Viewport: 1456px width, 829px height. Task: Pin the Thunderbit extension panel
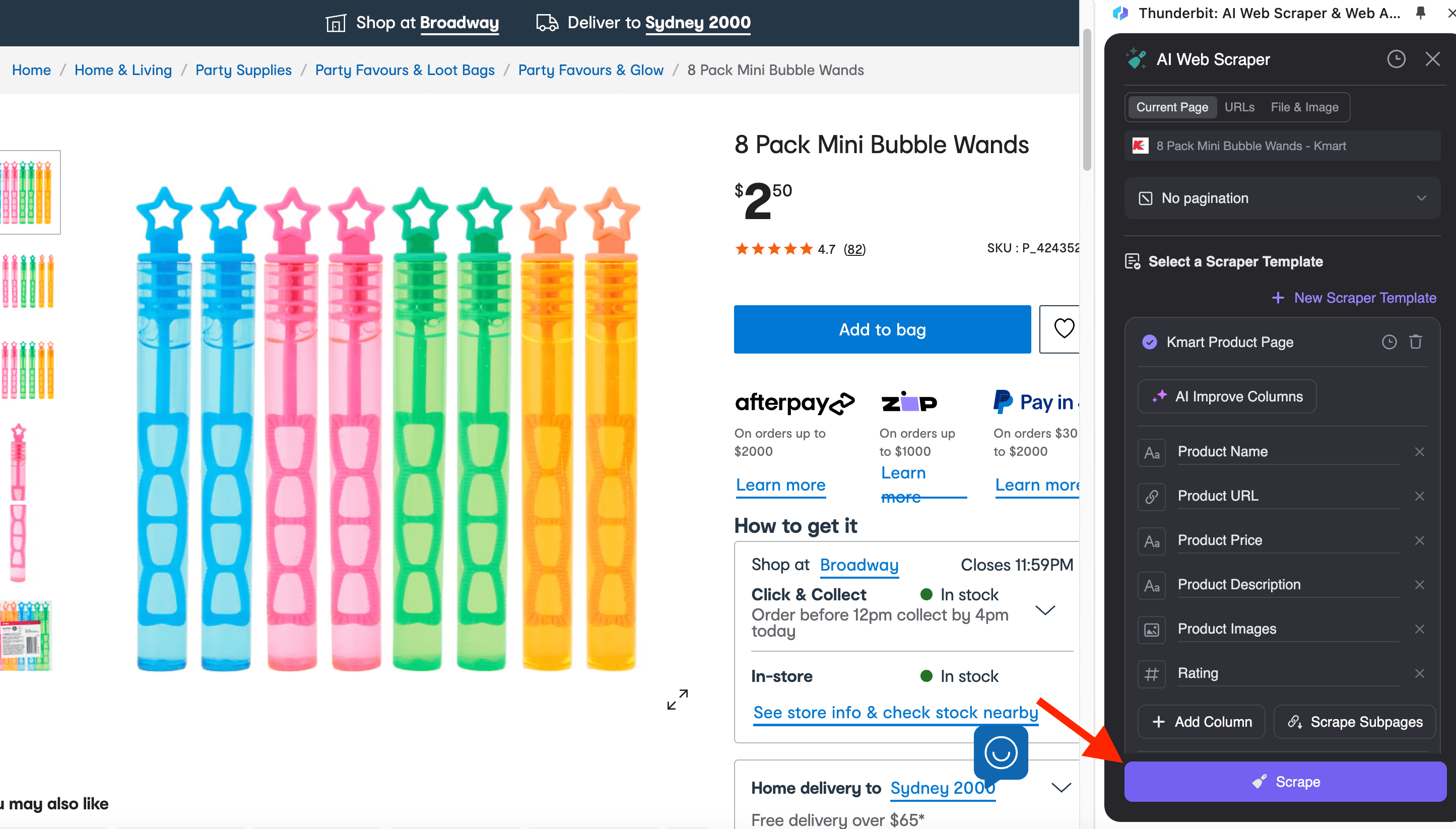(x=1421, y=13)
